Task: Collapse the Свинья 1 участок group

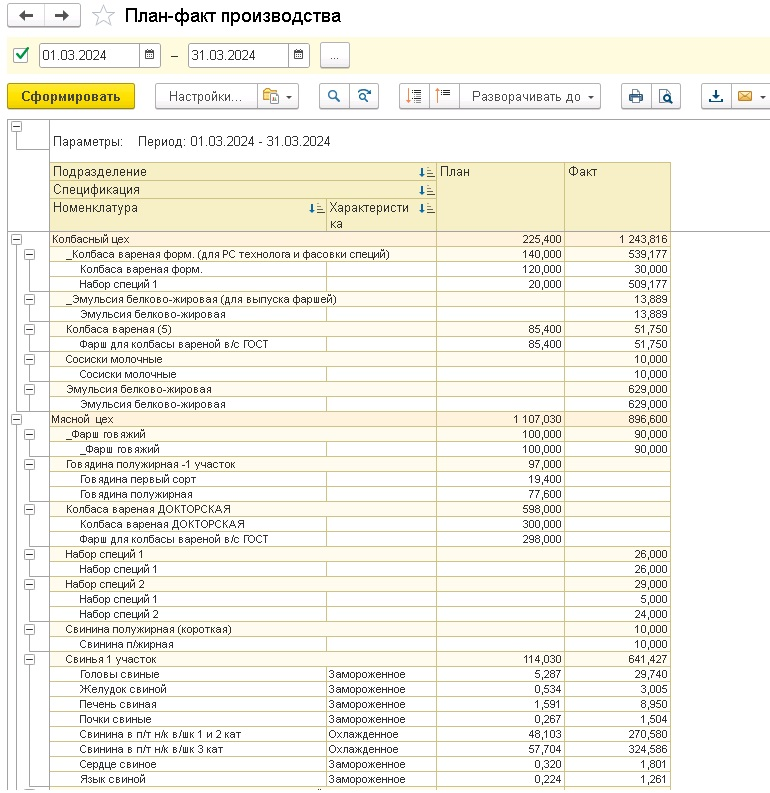Action: pyautogui.click(x=29, y=659)
